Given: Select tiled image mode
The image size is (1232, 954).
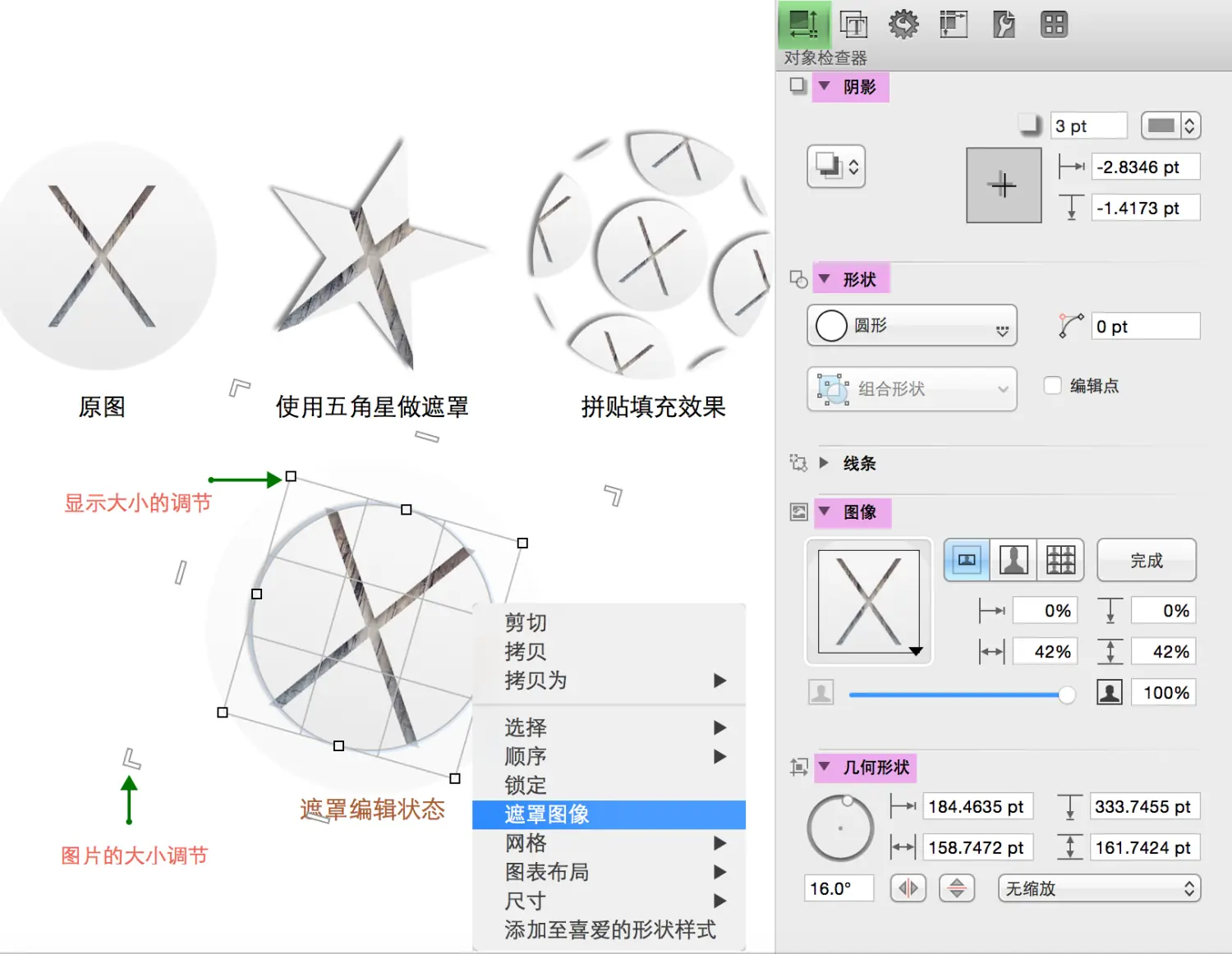Looking at the screenshot, I should tap(1060, 560).
